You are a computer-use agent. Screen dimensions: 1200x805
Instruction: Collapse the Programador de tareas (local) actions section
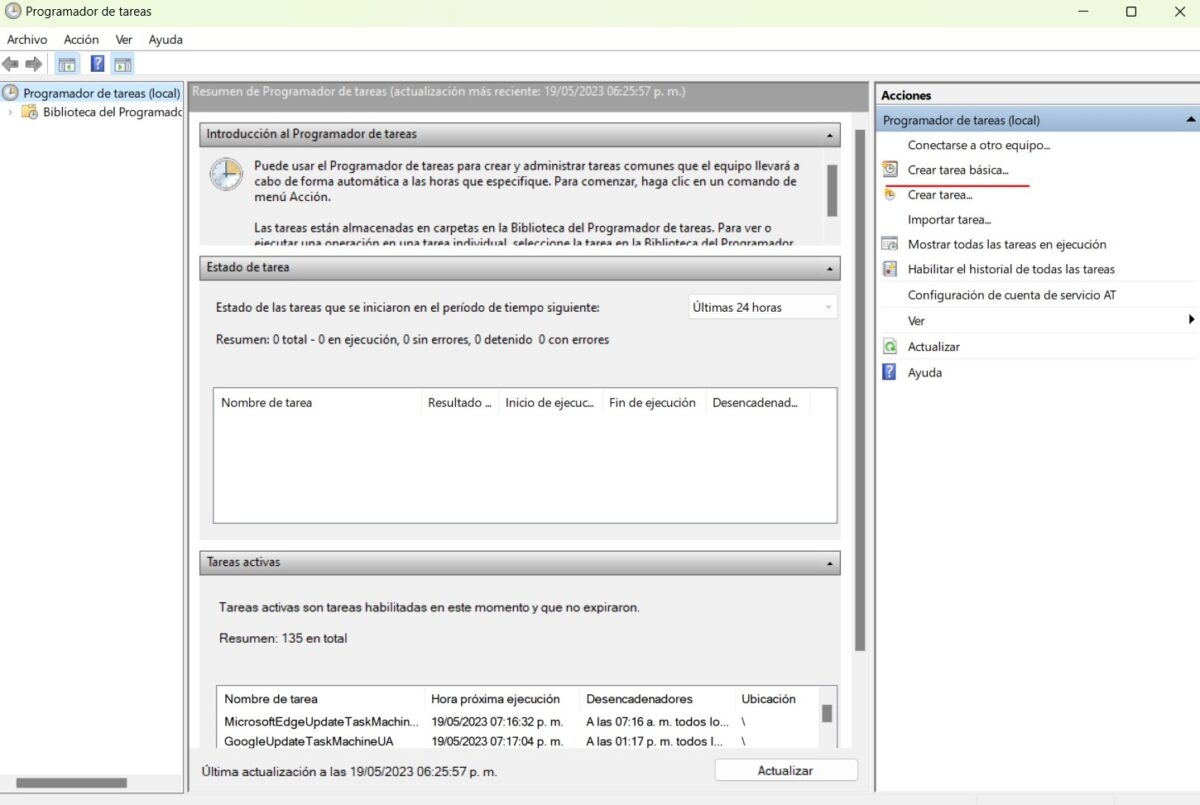coord(1190,119)
